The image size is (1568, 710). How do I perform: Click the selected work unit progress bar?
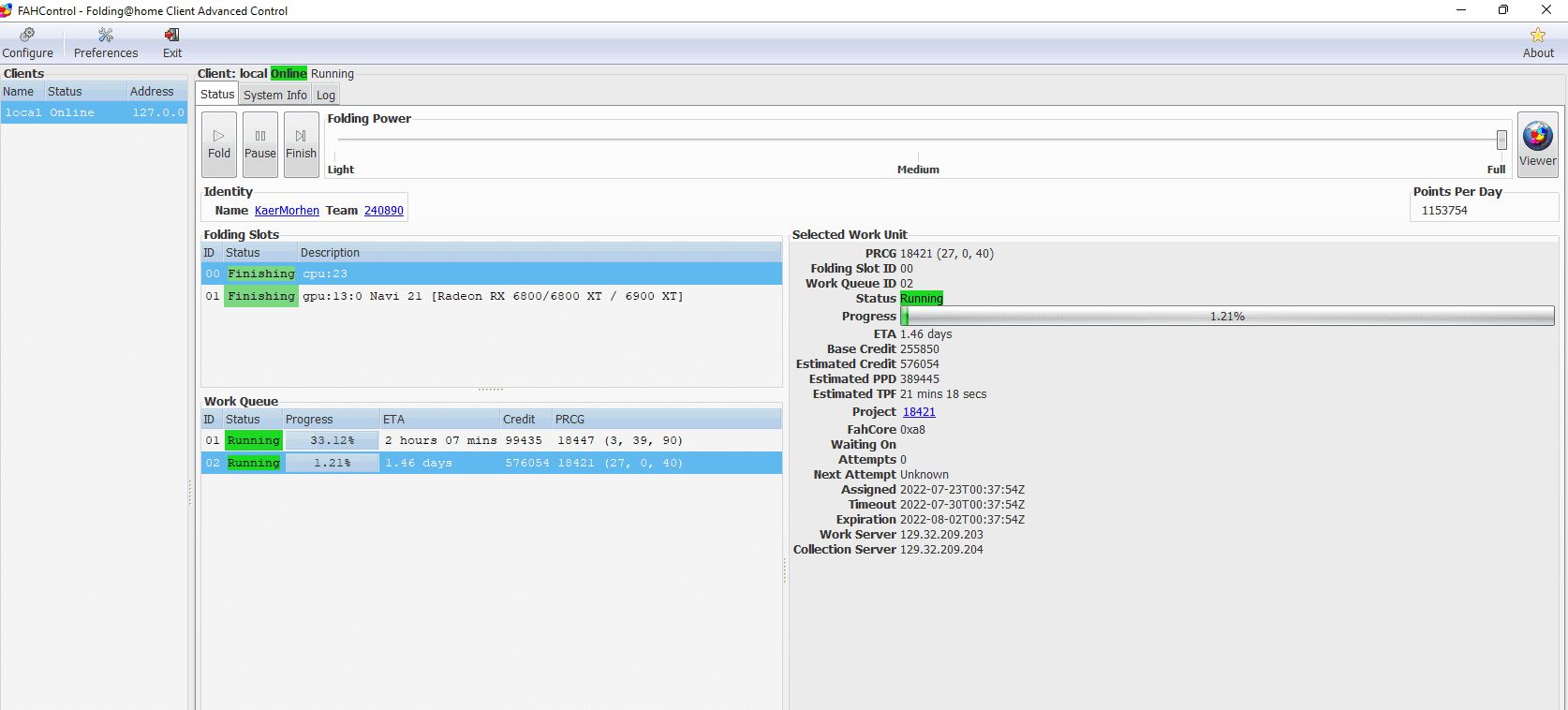coord(1227,317)
